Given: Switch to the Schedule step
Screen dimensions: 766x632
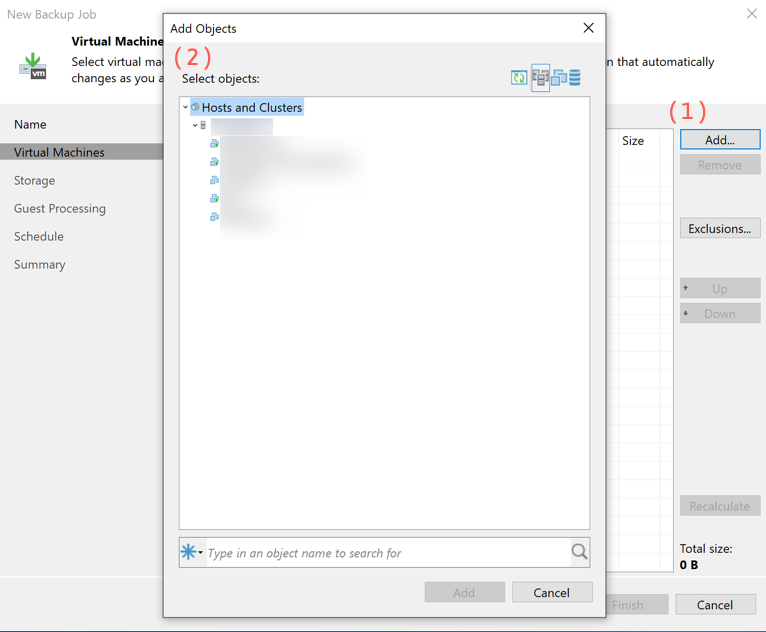Looking at the screenshot, I should [39, 236].
